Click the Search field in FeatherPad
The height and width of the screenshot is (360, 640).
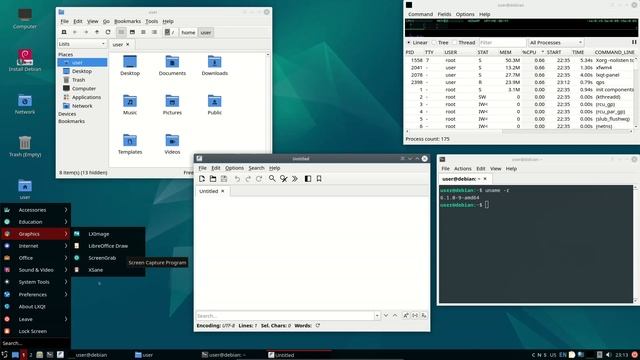coord(285,316)
